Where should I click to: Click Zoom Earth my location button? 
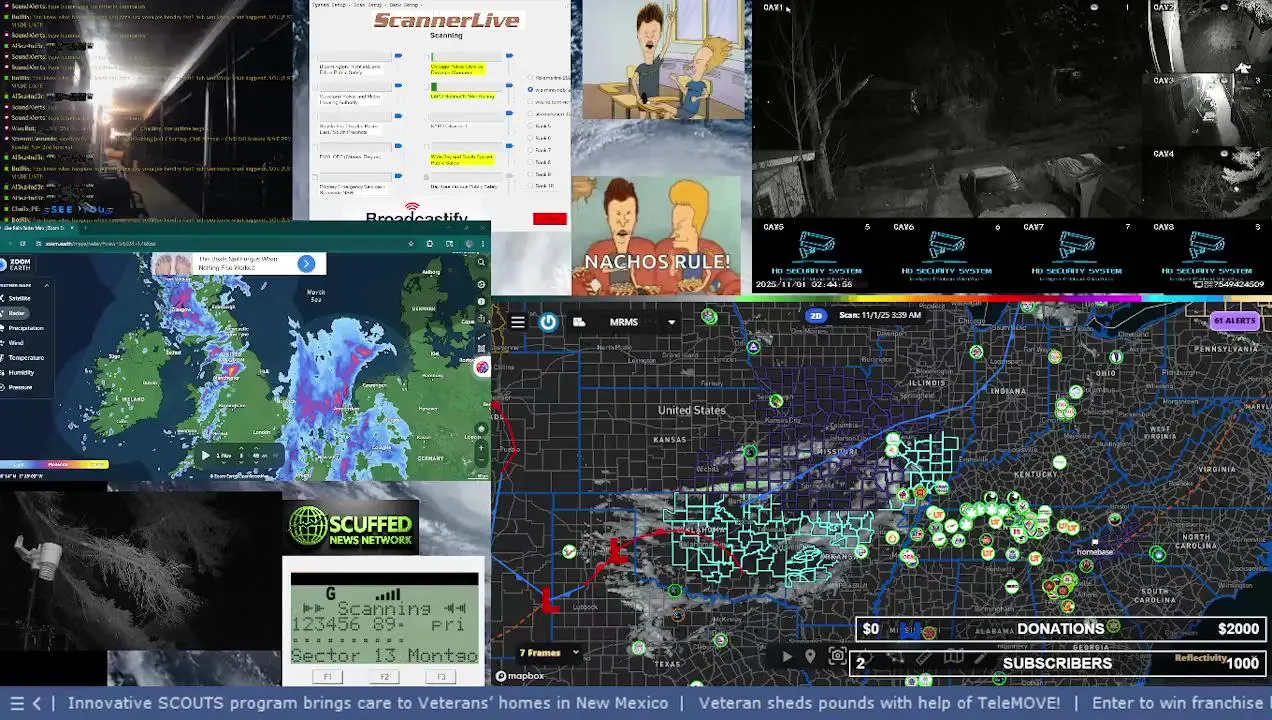coord(481,429)
